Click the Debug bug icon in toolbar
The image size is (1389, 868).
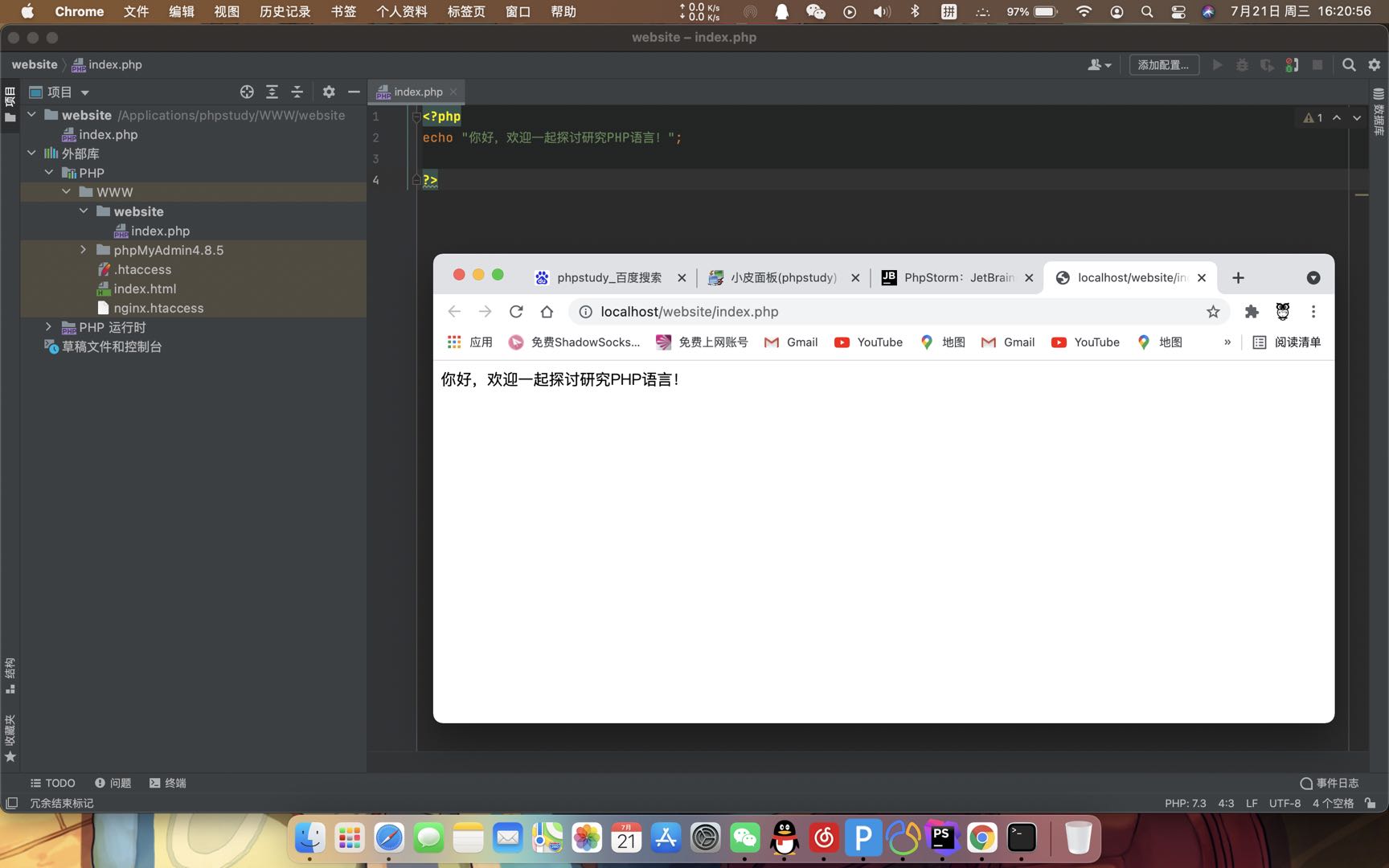1242,65
